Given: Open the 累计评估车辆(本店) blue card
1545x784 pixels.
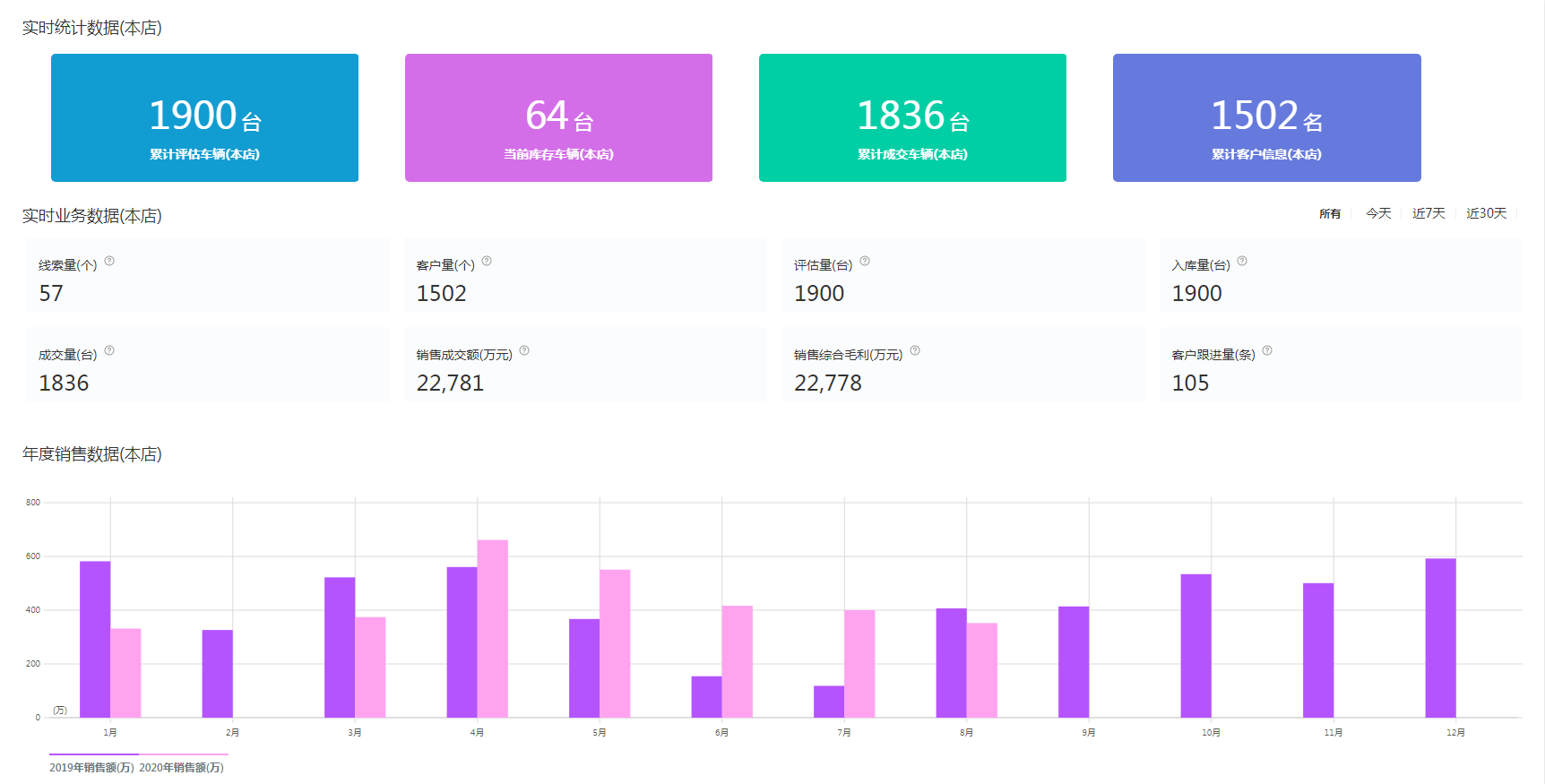Looking at the screenshot, I should (x=204, y=117).
